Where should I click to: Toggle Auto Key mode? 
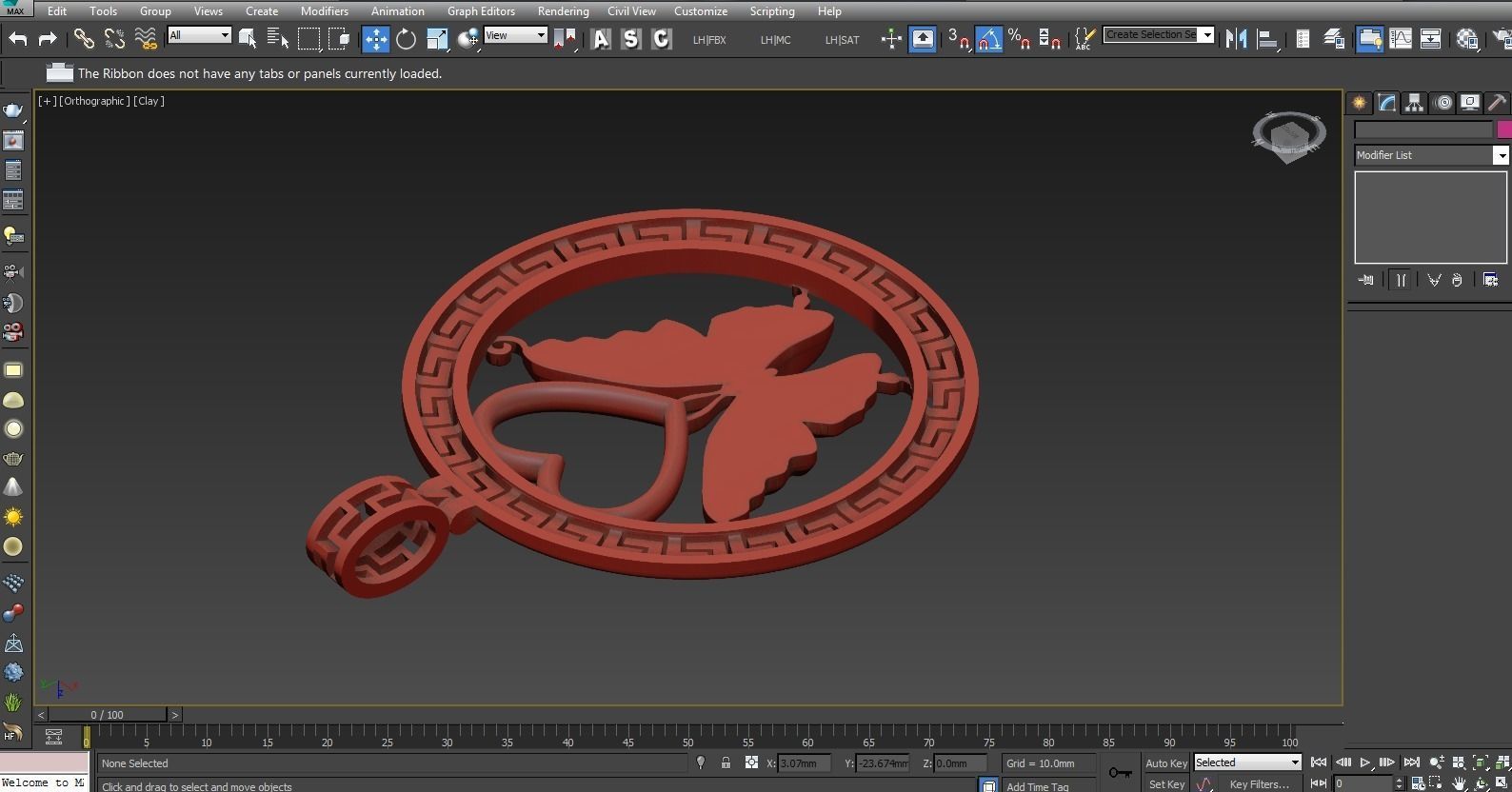tap(1166, 762)
